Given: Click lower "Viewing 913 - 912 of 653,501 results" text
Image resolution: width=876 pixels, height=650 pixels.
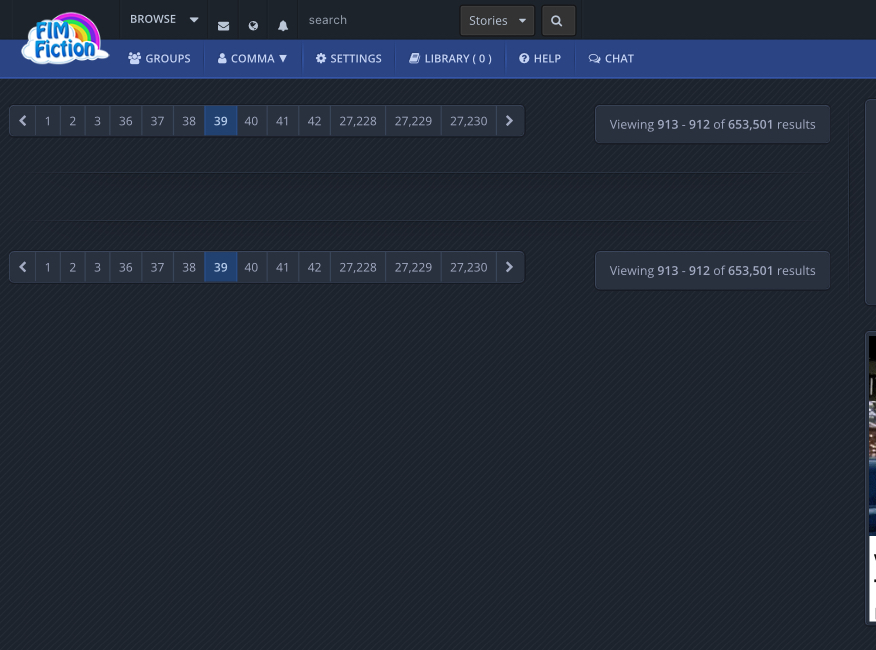Looking at the screenshot, I should [x=712, y=271].
